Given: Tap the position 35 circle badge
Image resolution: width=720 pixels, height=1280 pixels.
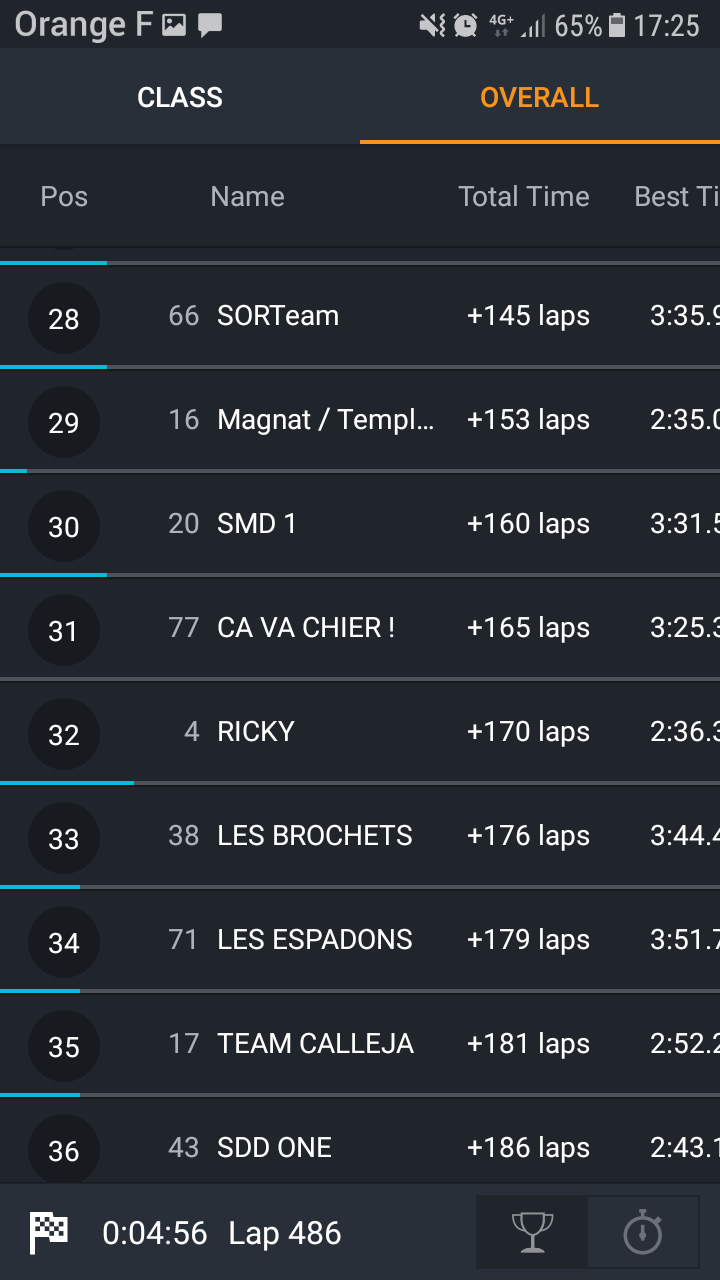Looking at the screenshot, I should click(x=64, y=1047).
